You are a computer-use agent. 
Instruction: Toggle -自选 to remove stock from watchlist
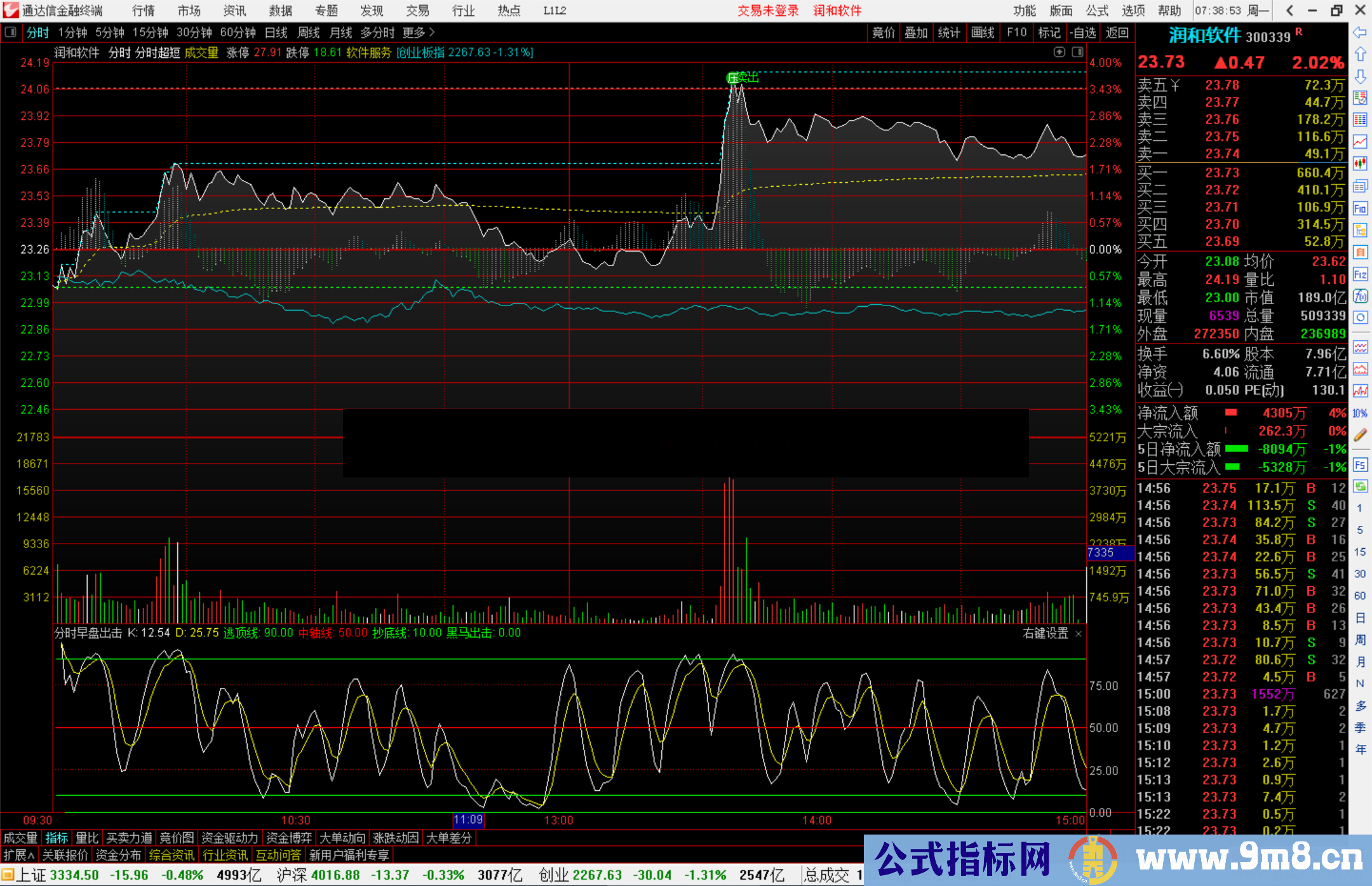(1084, 32)
